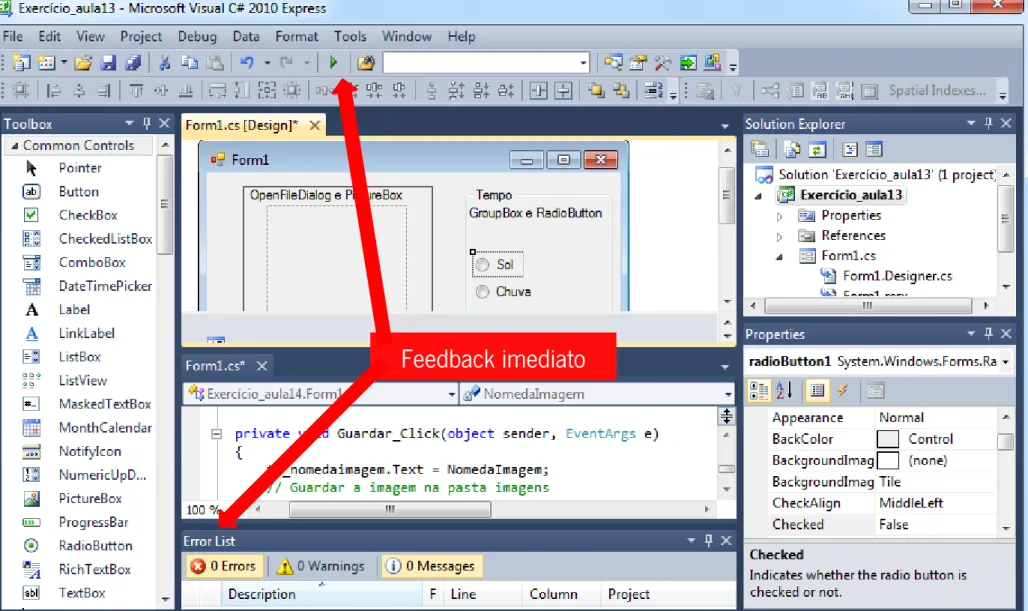Select the DateTimePicker control in Toolbox
This screenshot has width=1028, height=611.
coord(105,286)
